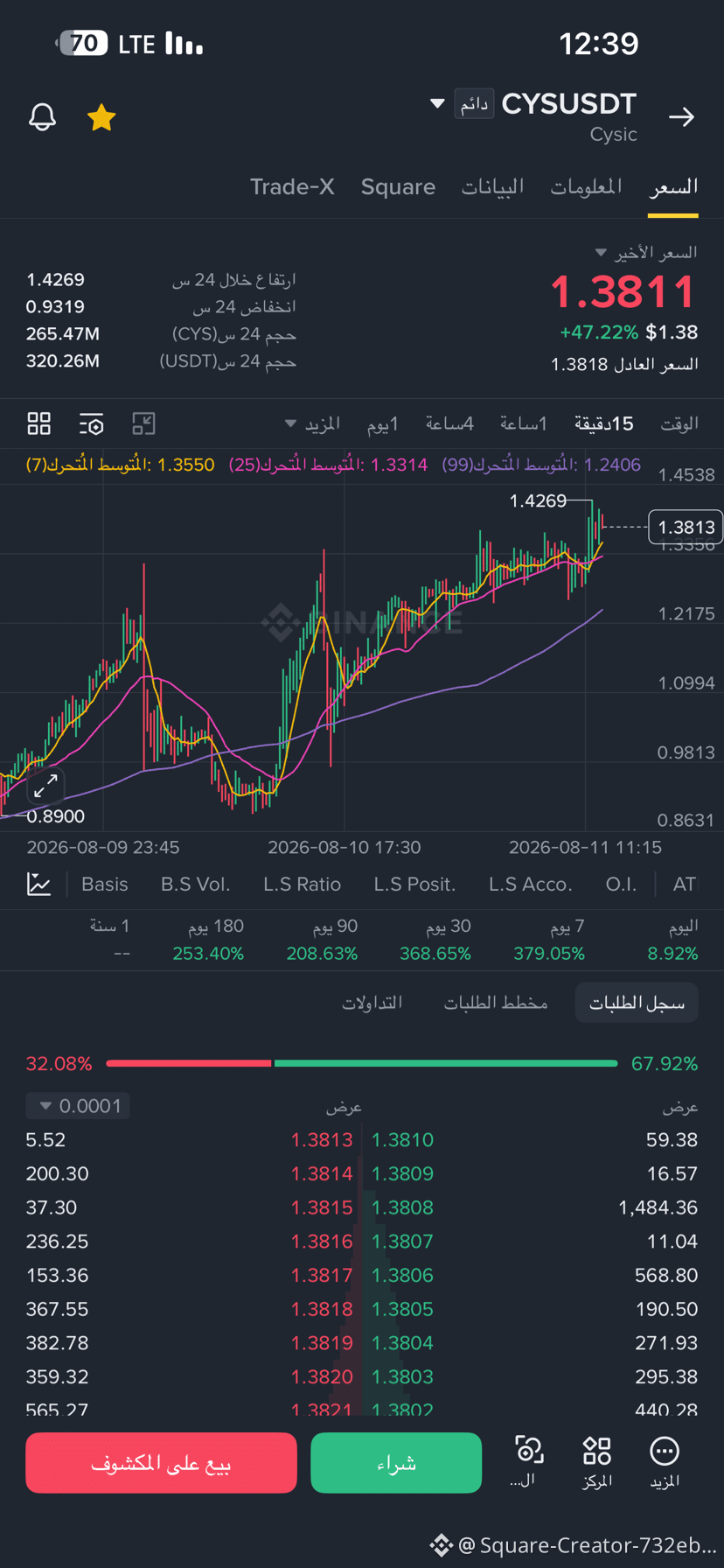Tap the 7 يوم 379.05% performance value

(549, 954)
